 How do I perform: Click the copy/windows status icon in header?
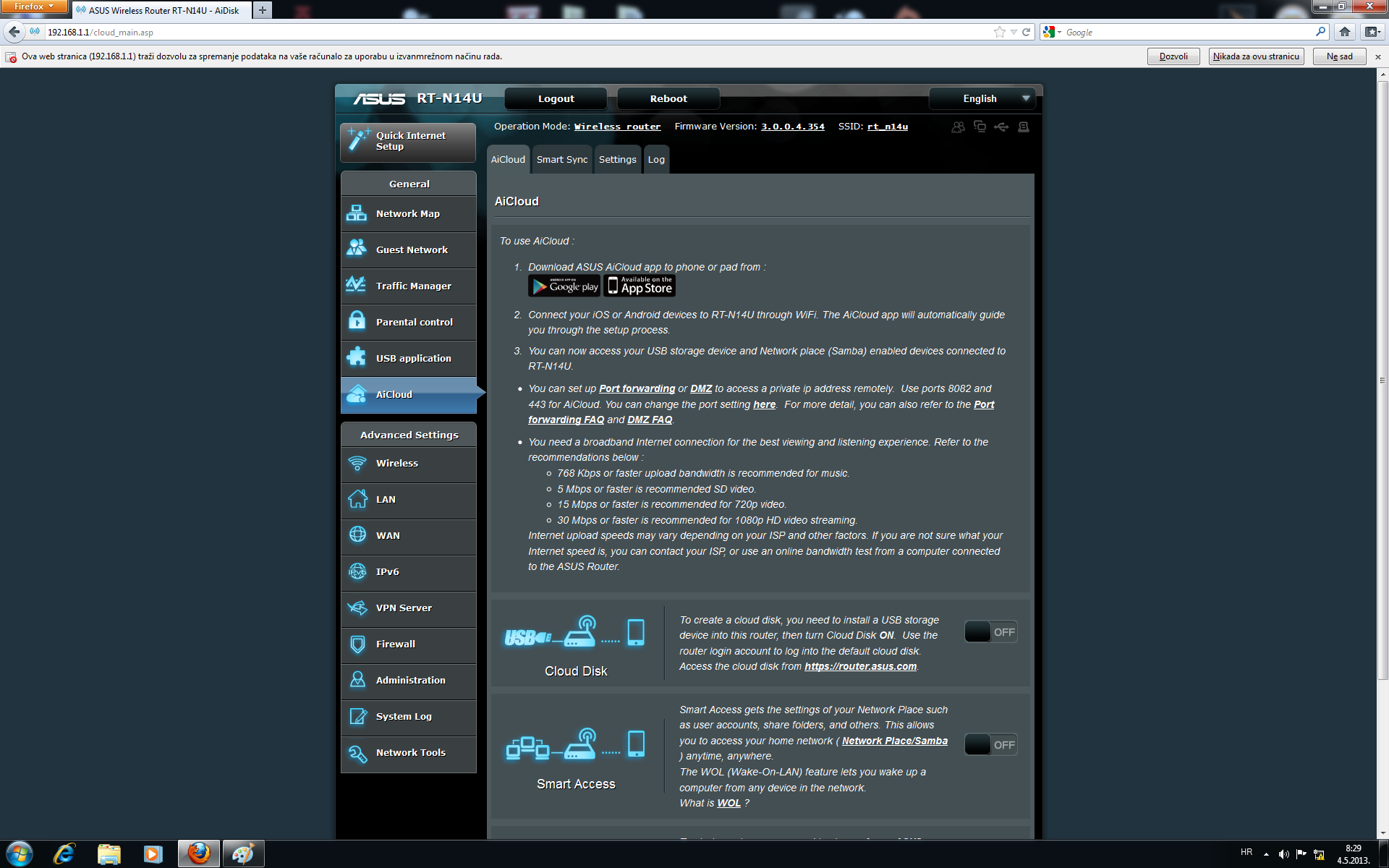click(x=980, y=127)
